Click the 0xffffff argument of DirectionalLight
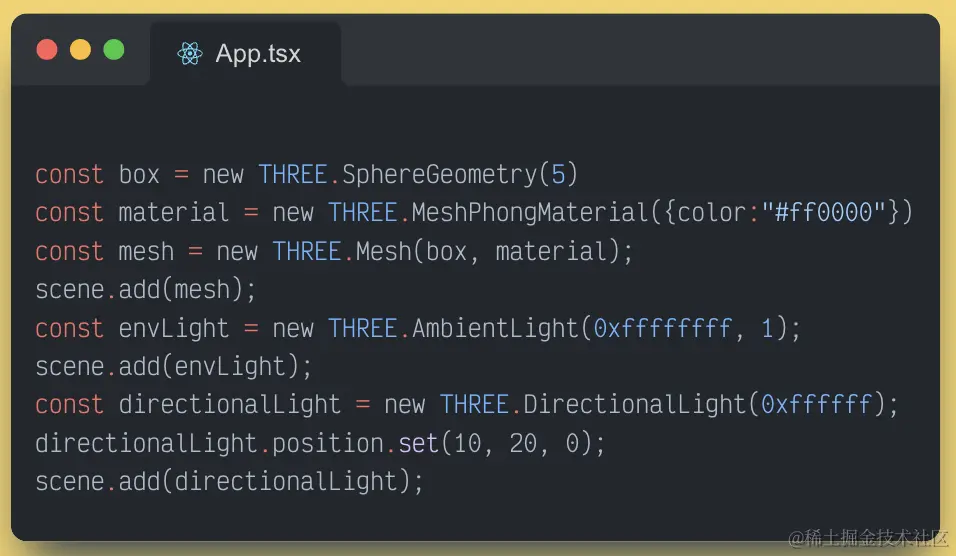 click(816, 404)
